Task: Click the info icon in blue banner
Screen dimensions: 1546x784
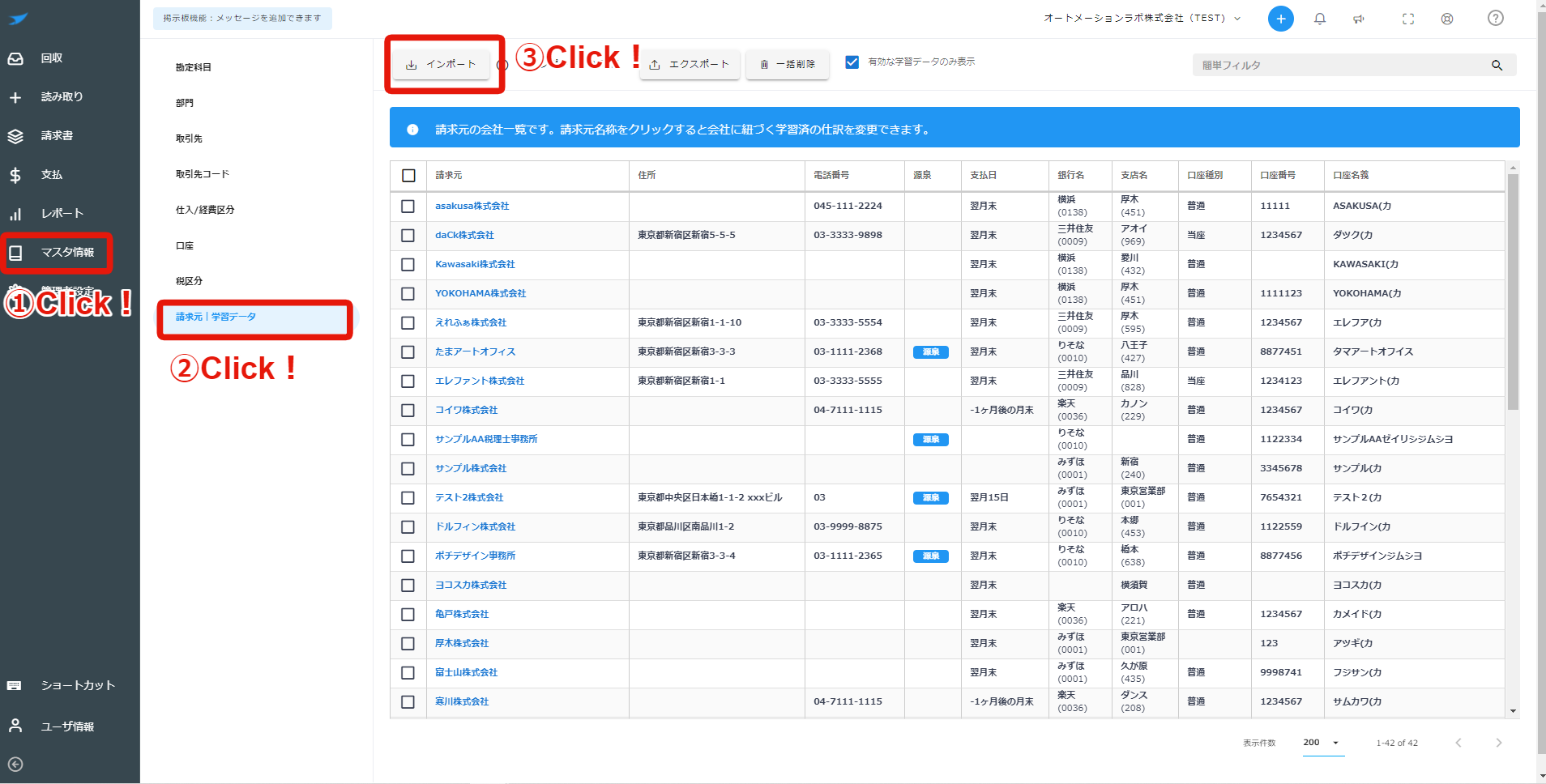Action: [412, 130]
